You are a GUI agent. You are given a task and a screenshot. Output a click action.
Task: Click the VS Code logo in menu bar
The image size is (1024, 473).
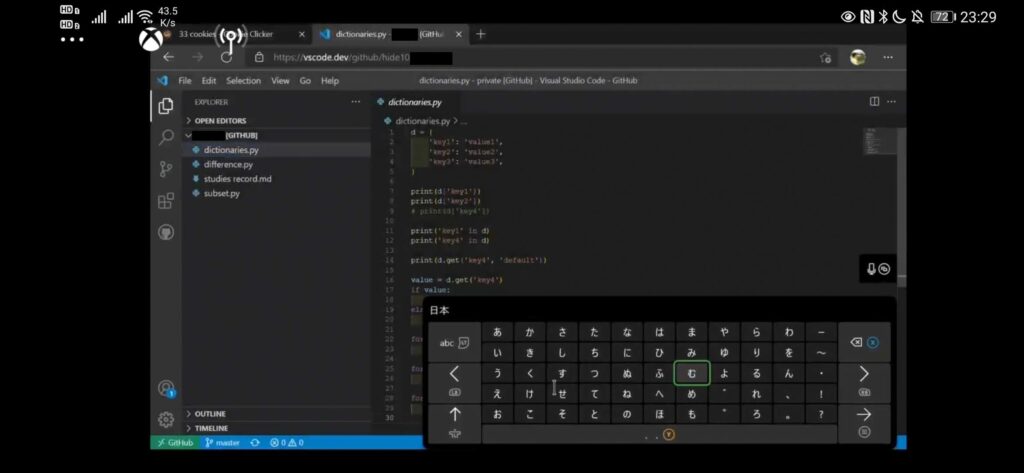tap(163, 81)
